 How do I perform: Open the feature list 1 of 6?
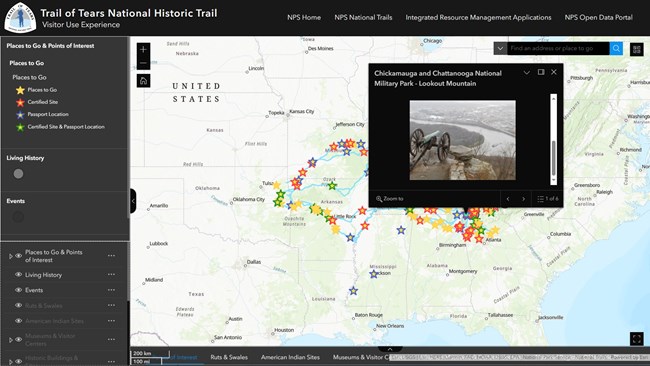[x=548, y=199]
